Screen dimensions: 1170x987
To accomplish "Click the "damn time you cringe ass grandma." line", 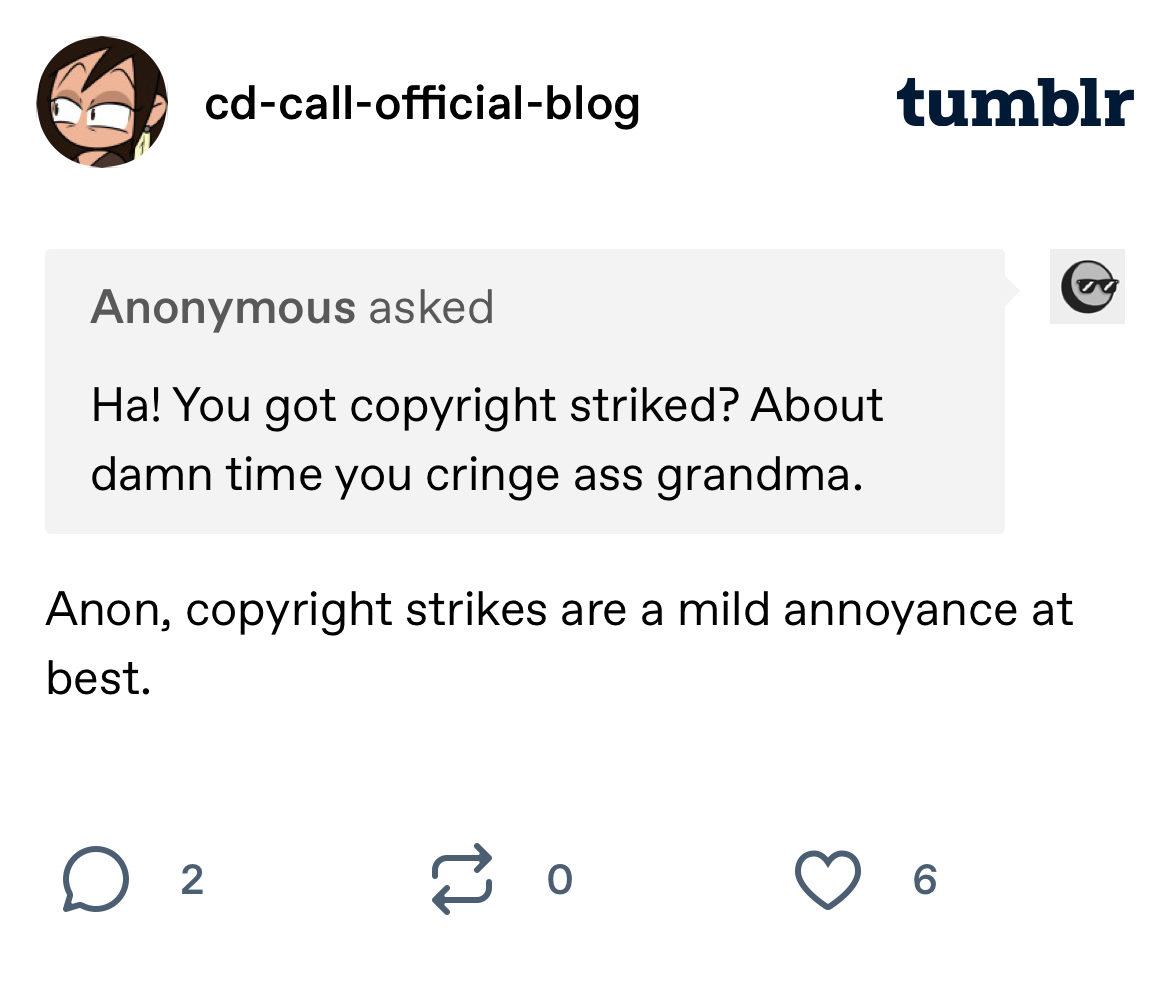I will click(x=476, y=474).
